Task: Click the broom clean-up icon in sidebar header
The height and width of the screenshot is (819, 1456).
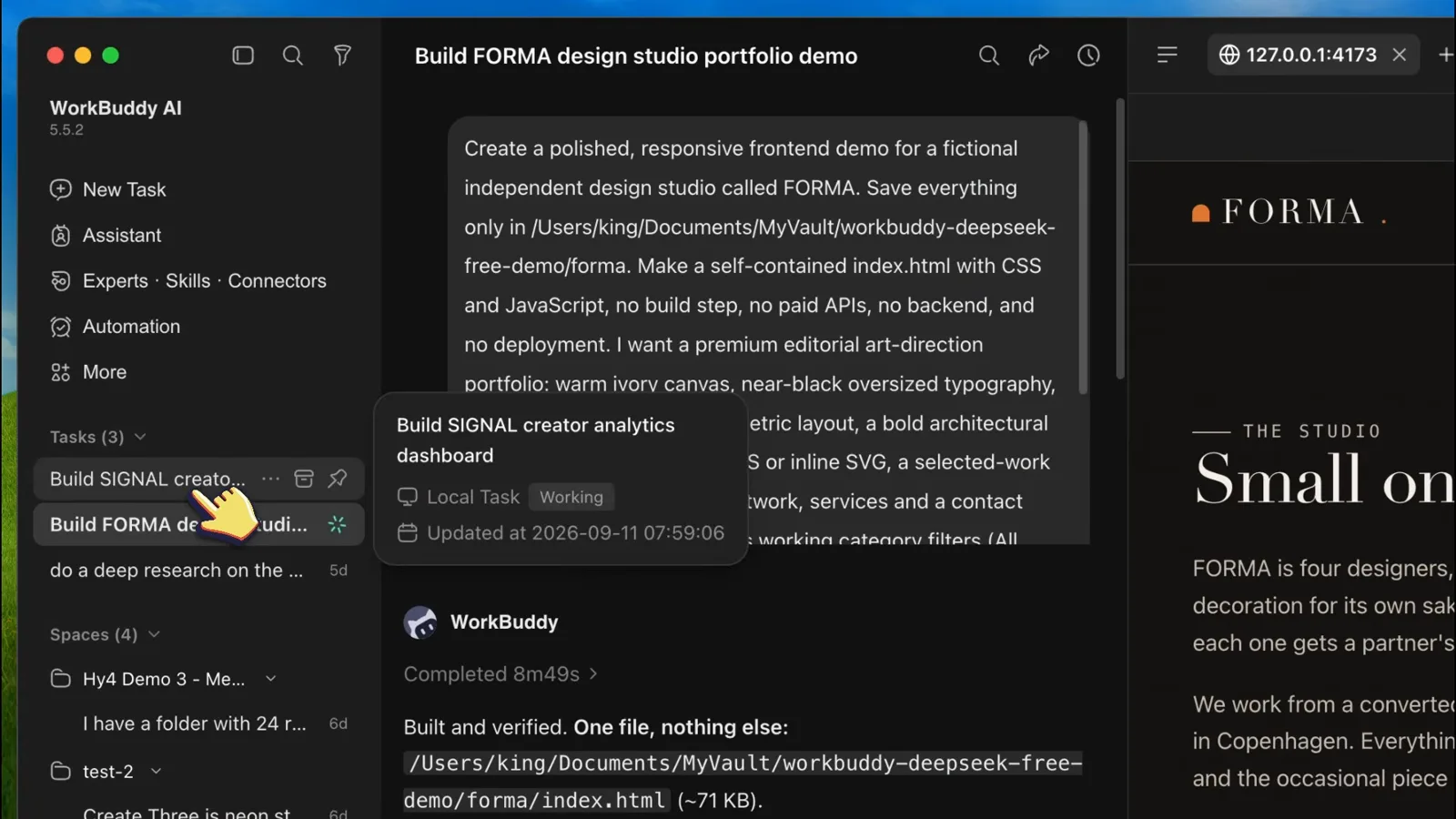Action: pos(342,56)
